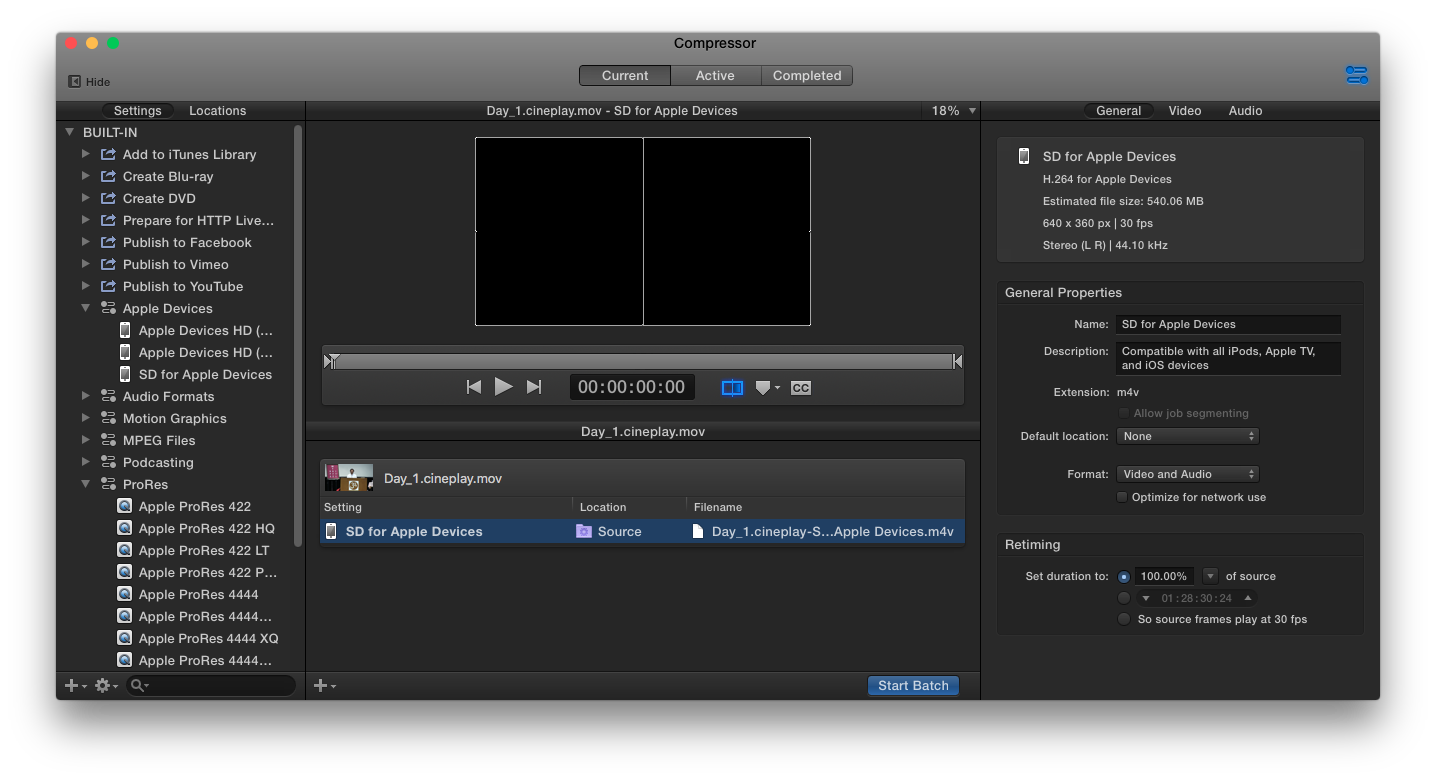Enable Optimize for network use checkbox
Image resolution: width=1436 pixels, height=780 pixels.
tap(1122, 497)
